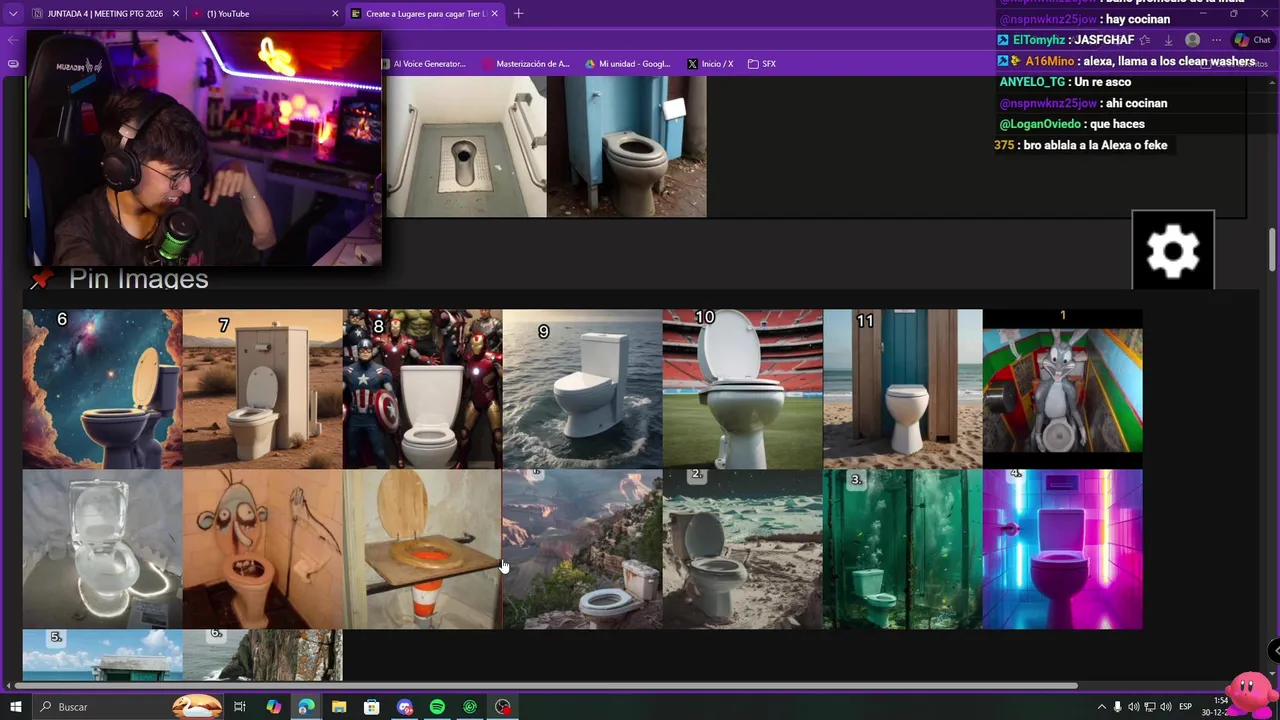This screenshot has height=720, width=1280.
Task: Select image 2 moon surface toilet
Action: 743,549
